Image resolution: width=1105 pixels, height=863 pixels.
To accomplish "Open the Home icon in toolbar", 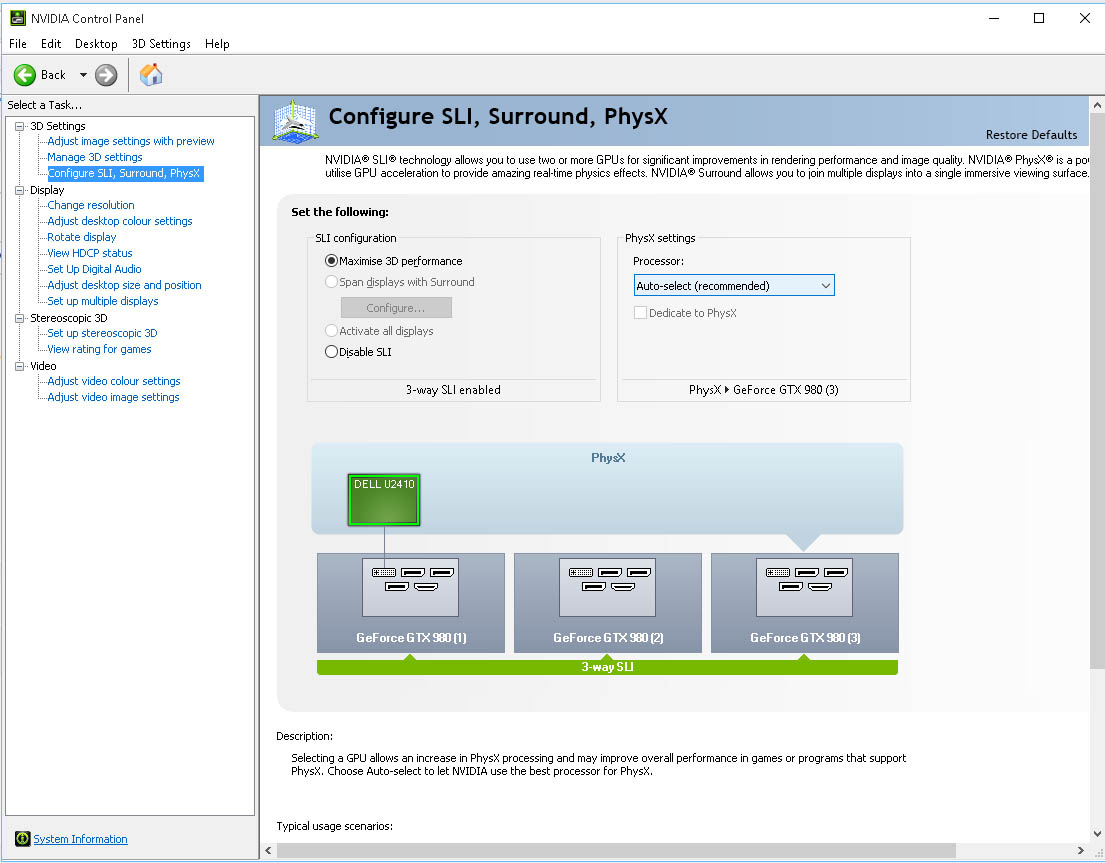I will coord(151,75).
